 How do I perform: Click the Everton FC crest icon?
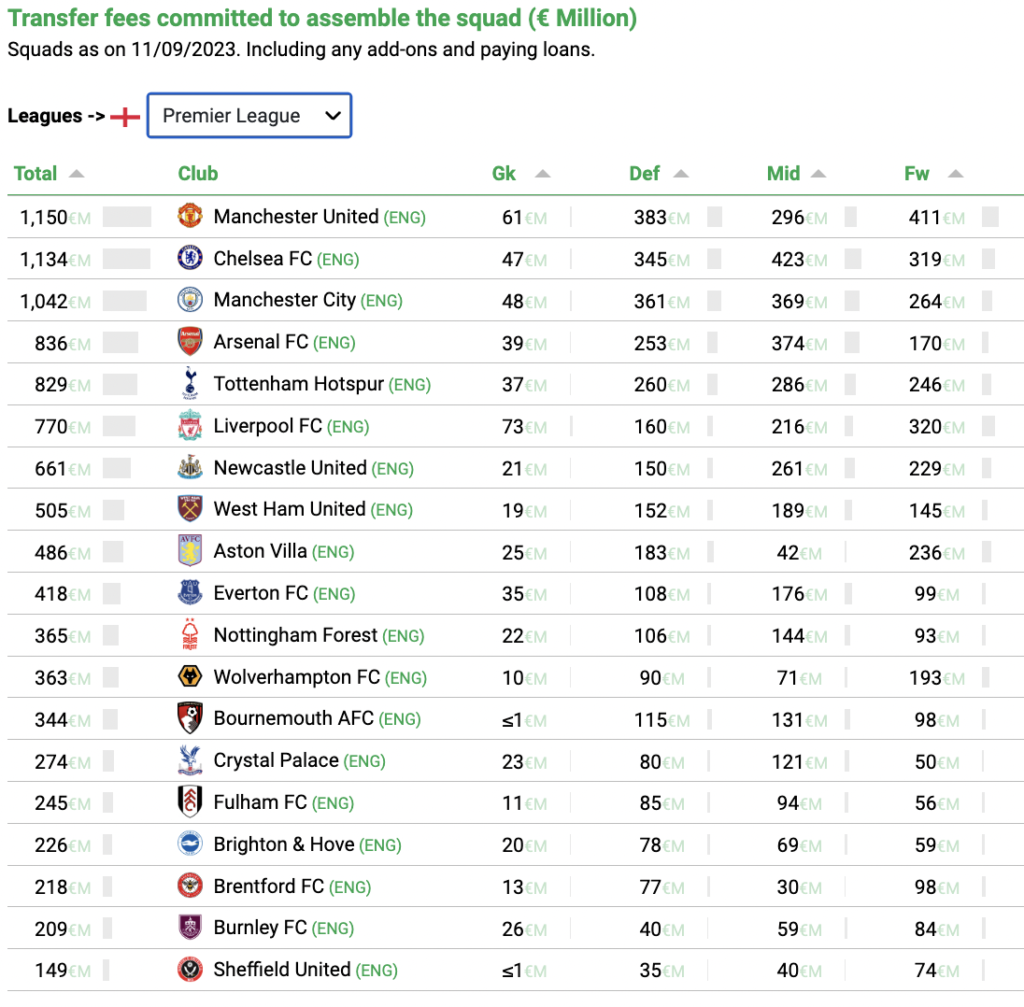(x=190, y=592)
